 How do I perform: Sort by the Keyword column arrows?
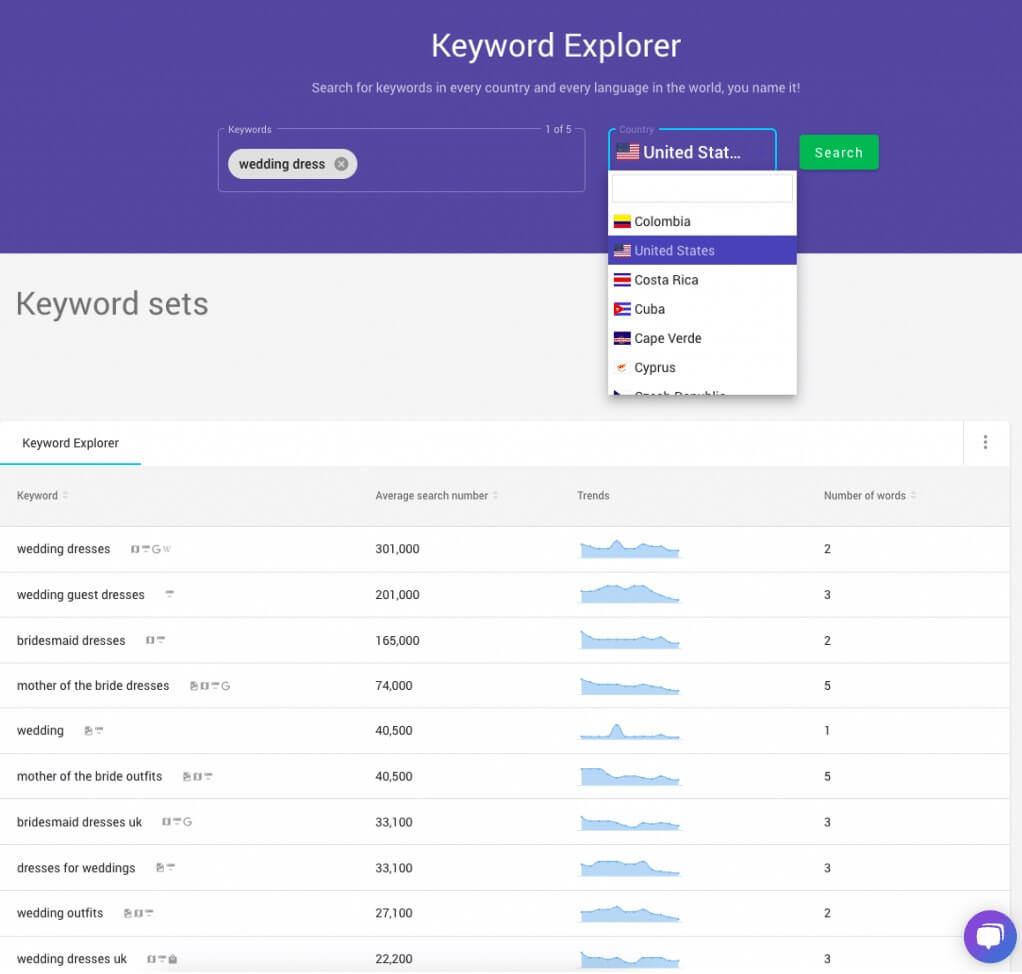(65, 495)
